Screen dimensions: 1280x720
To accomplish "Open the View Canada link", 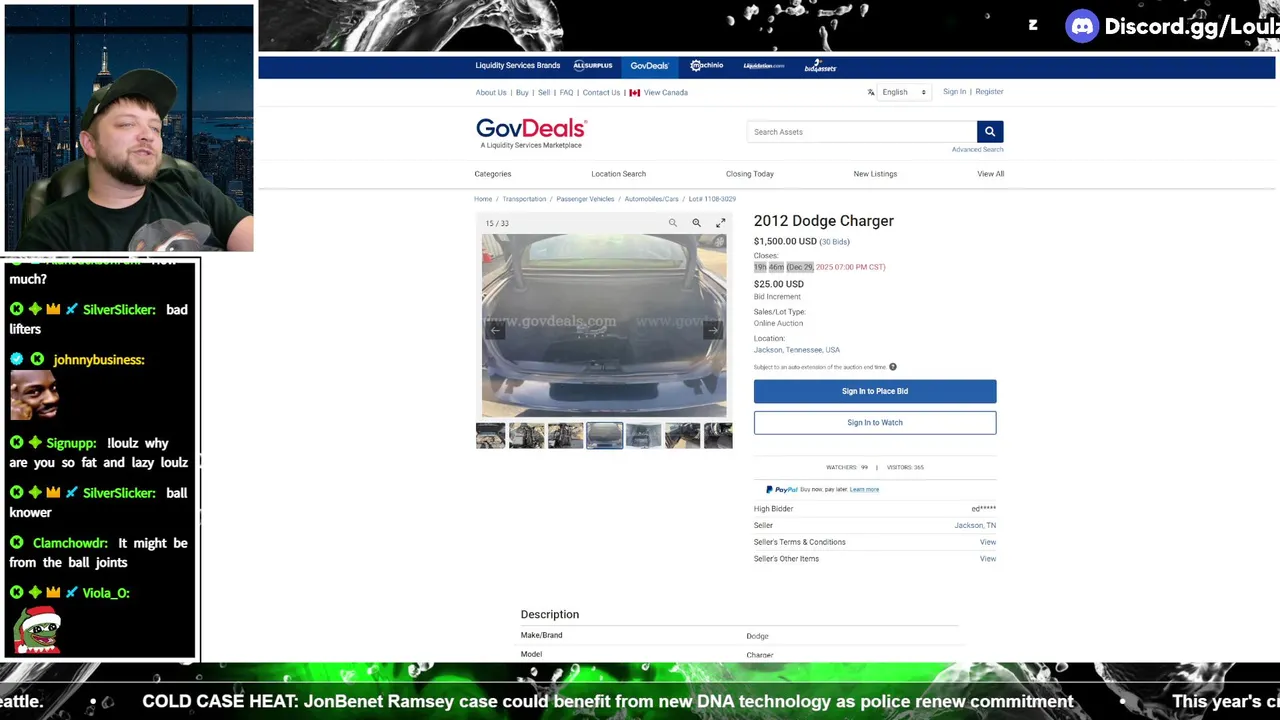I will coord(666,92).
